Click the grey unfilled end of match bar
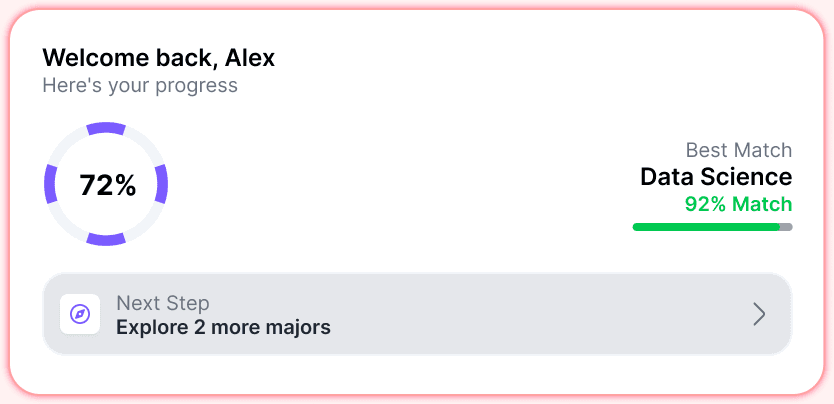The width and height of the screenshot is (834, 404). (x=786, y=227)
